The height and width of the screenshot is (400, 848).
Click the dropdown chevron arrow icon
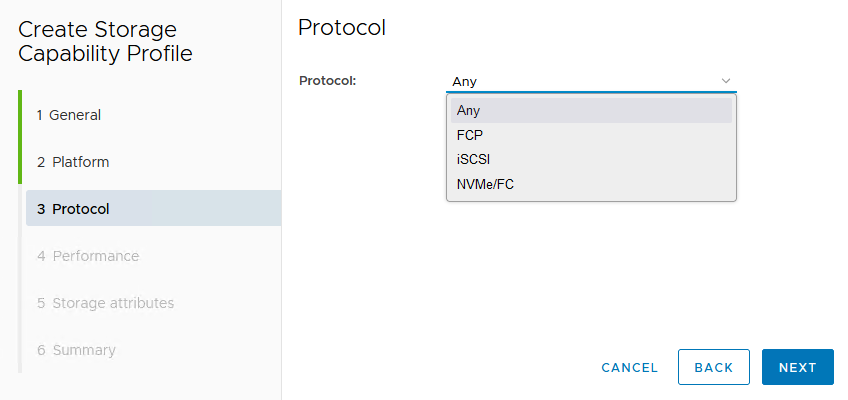(x=726, y=81)
